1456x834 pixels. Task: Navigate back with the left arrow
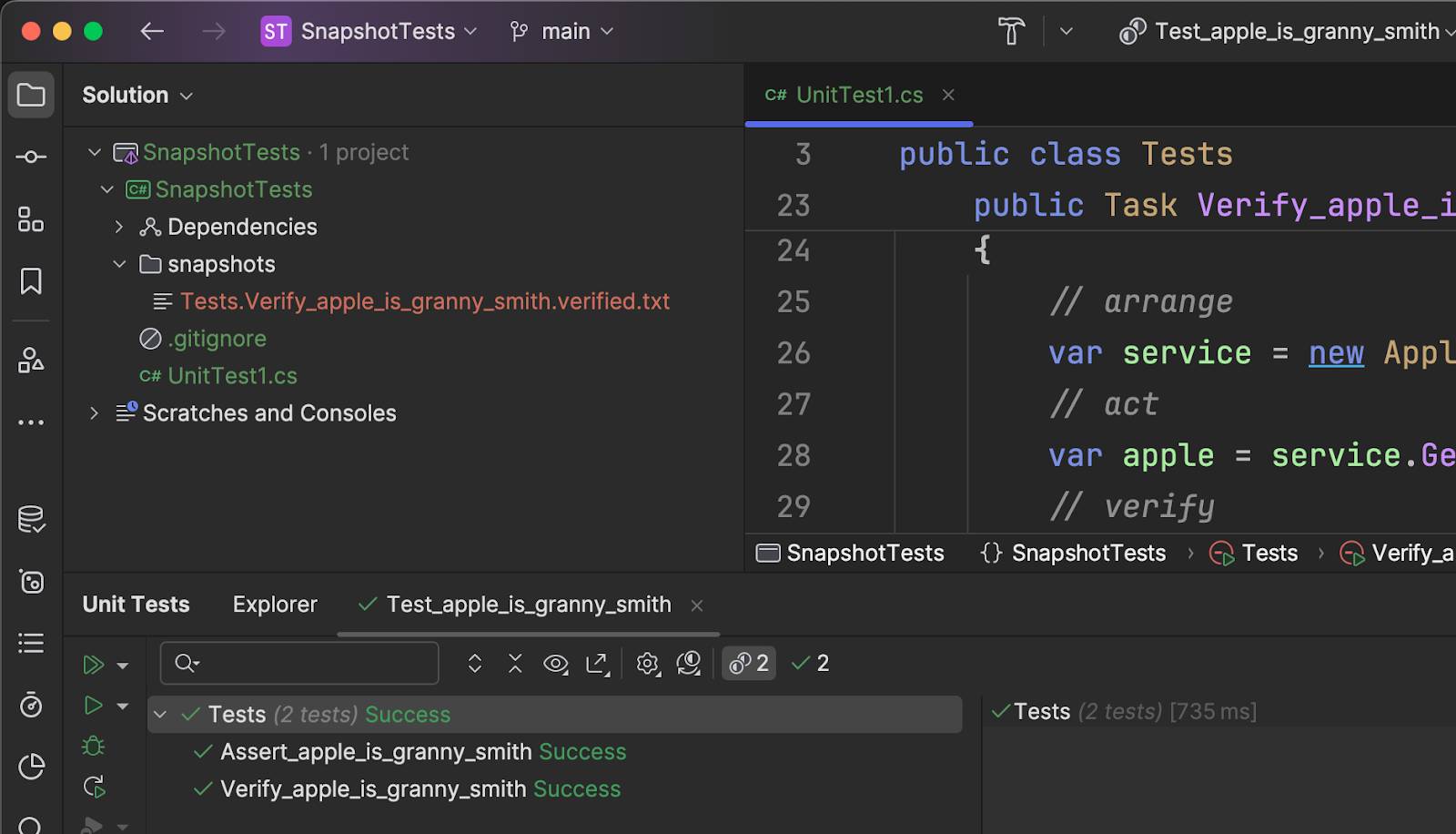tap(152, 32)
